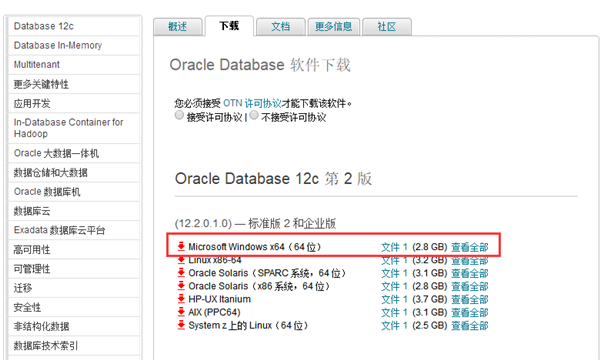The height and width of the screenshot is (360, 600).
Task: Click download icon beside HP-UX Itanium
Action: [x=181, y=299]
